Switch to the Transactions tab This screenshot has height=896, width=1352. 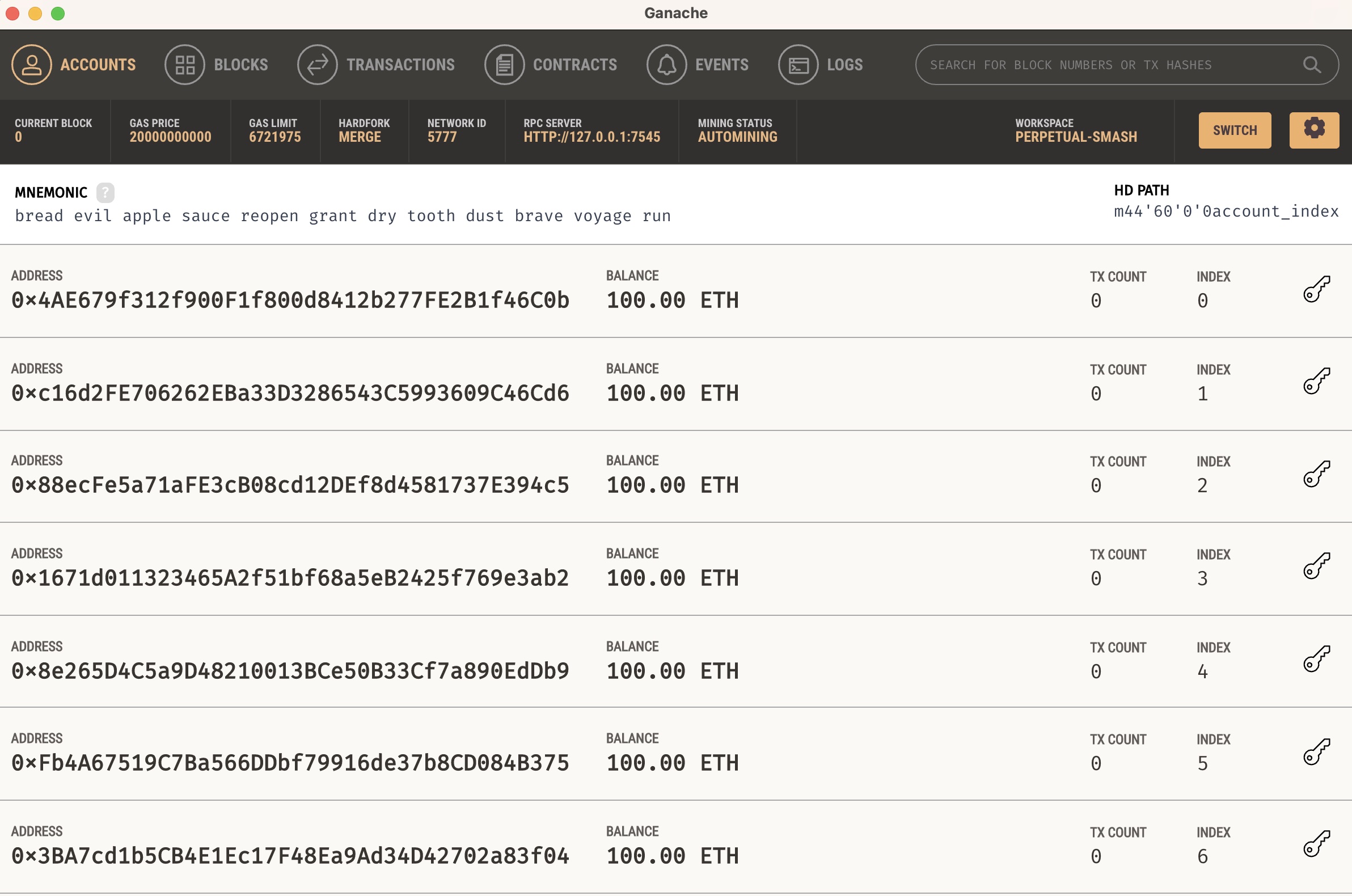tap(376, 65)
